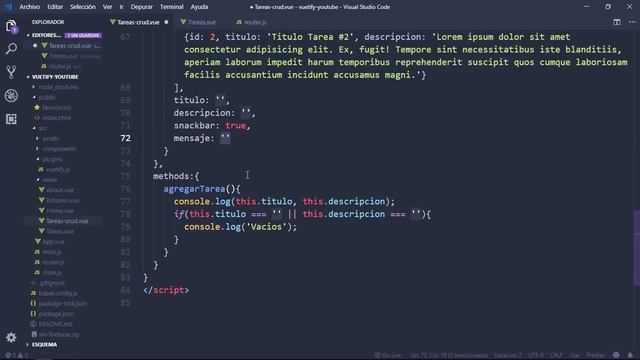Click the split editor icon

tap(617, 22)
